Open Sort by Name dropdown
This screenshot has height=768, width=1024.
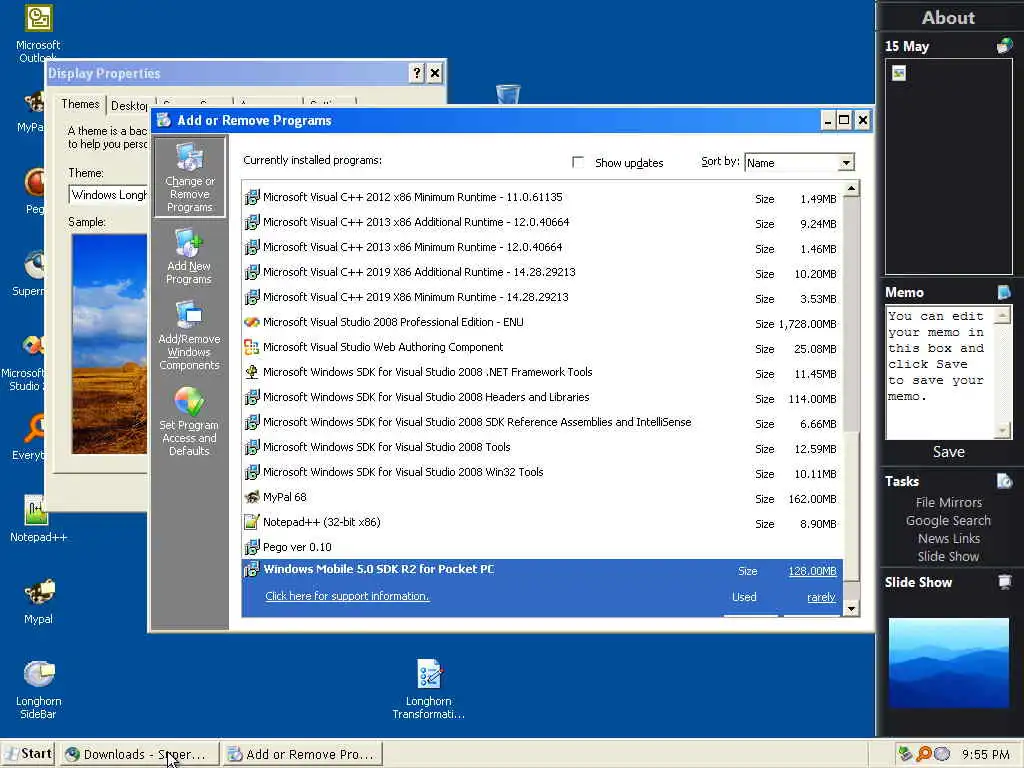pos(846,163)
